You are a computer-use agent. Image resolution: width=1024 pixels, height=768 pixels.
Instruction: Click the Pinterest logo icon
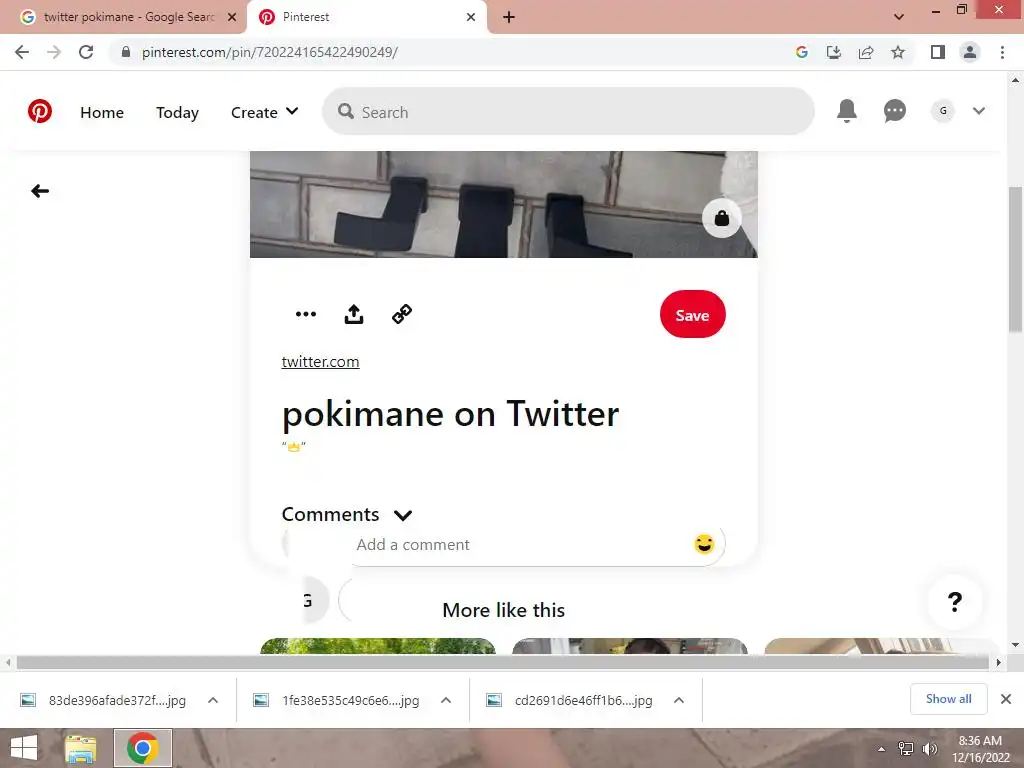(40, 112)
